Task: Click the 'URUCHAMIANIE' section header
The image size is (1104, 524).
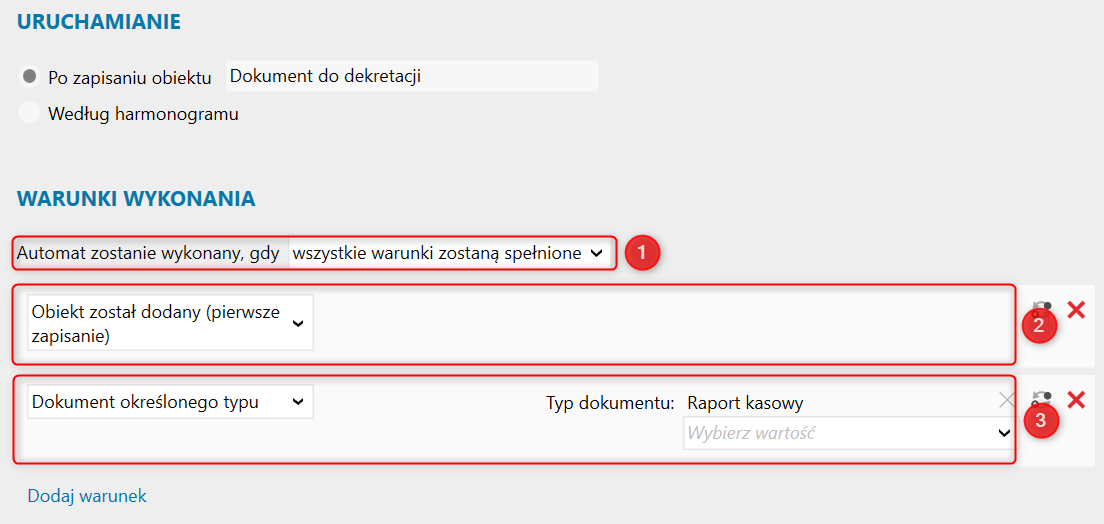Action: [98, 20]
